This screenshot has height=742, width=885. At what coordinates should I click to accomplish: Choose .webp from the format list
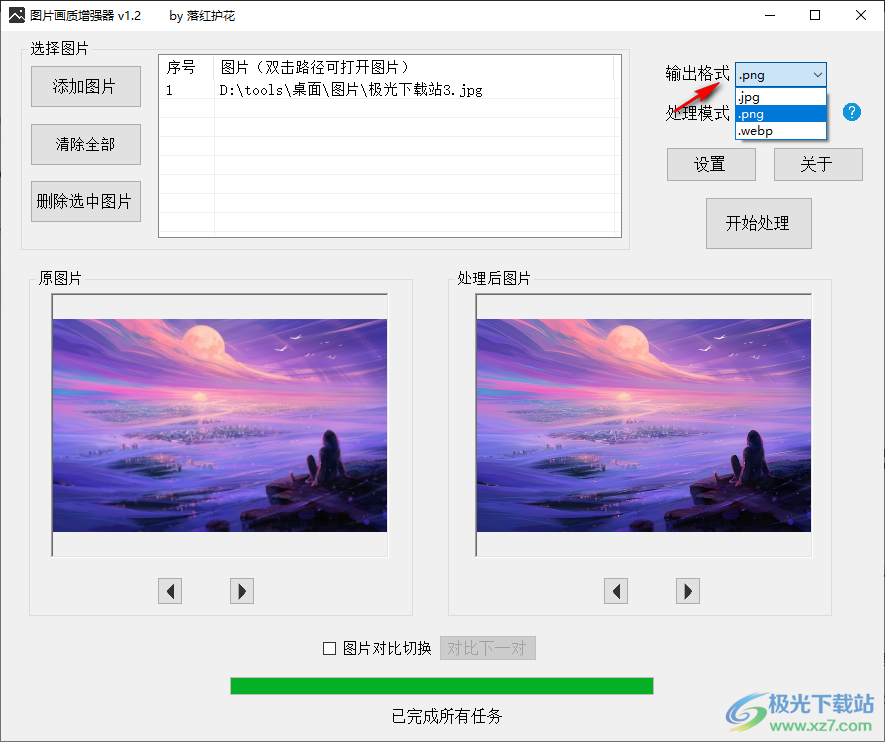[781, 131]
